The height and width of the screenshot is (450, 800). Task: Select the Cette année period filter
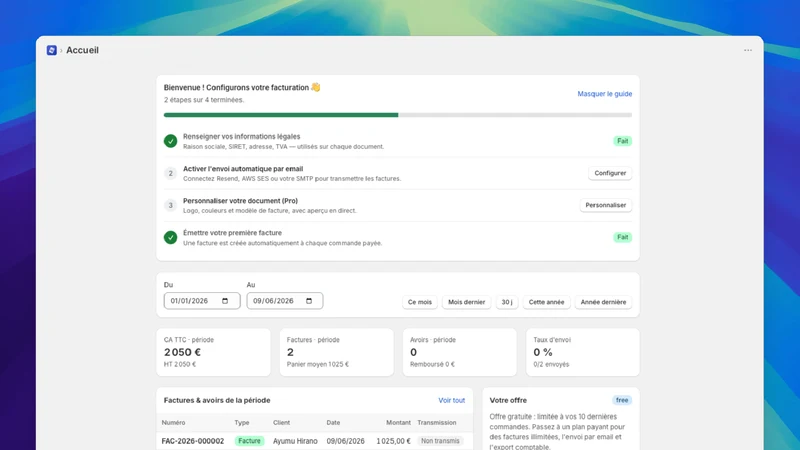546,302
